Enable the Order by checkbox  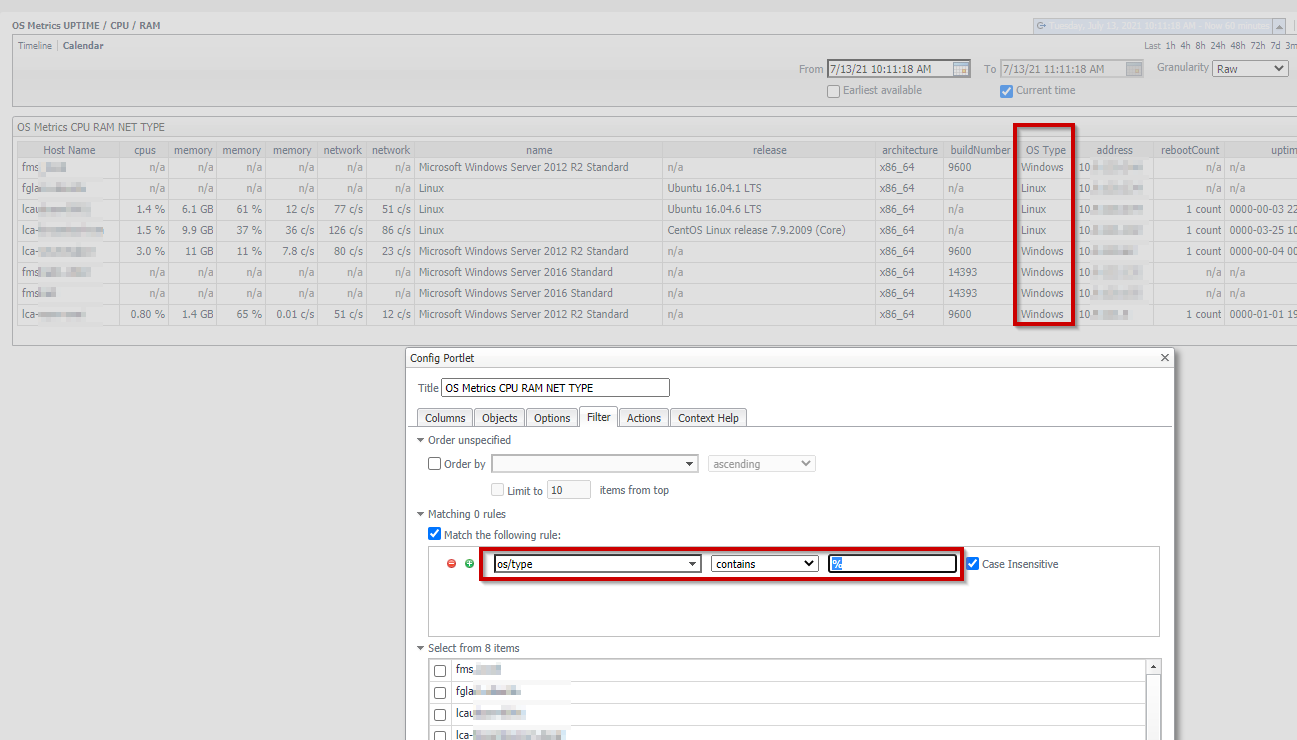click(434, 463)
